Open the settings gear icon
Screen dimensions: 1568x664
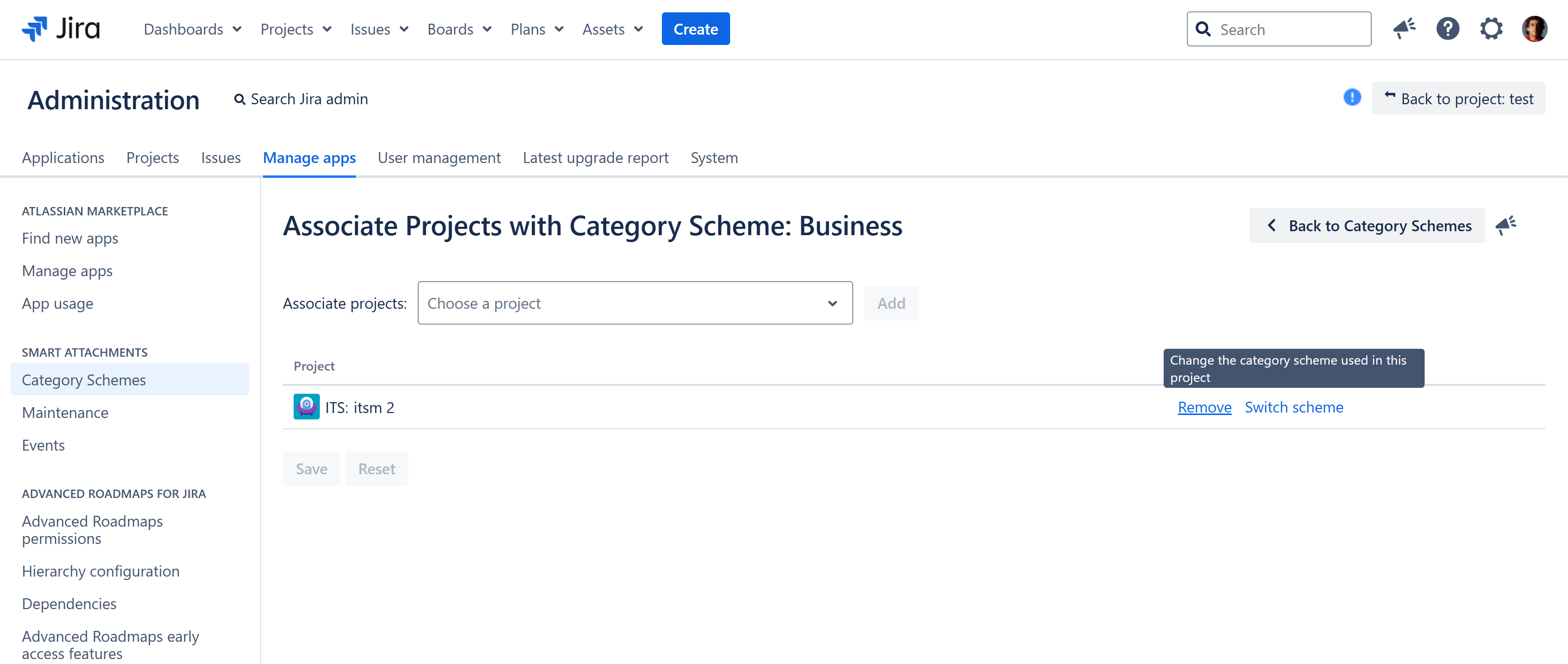[x=1491, y=29]
